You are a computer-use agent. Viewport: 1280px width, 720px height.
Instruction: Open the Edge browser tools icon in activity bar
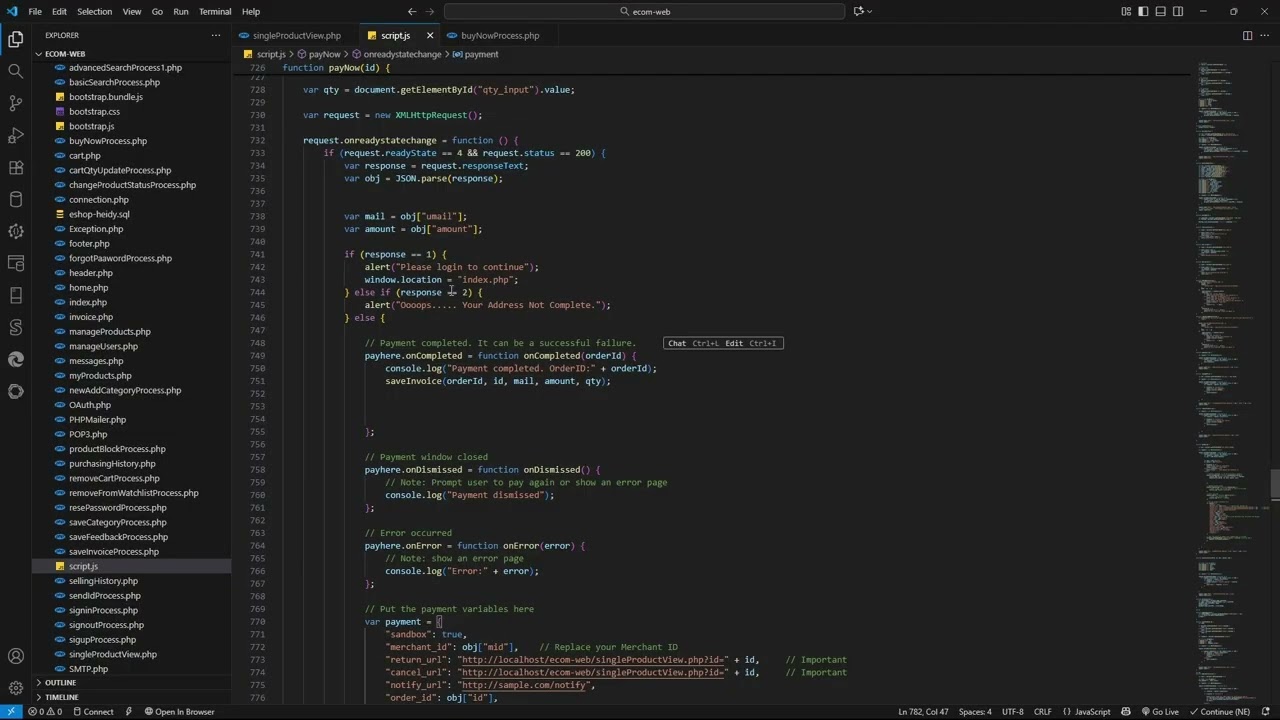(15, 359)
